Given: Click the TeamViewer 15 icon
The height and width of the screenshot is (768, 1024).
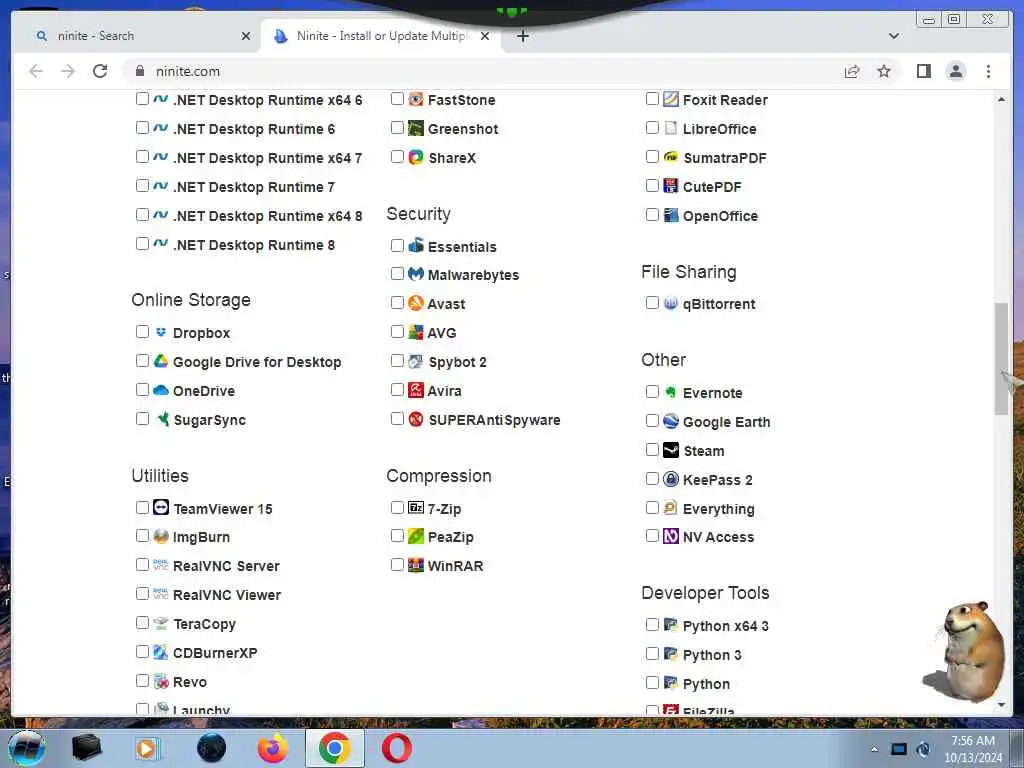Looking at the screenshot, I should coord(161,507).
